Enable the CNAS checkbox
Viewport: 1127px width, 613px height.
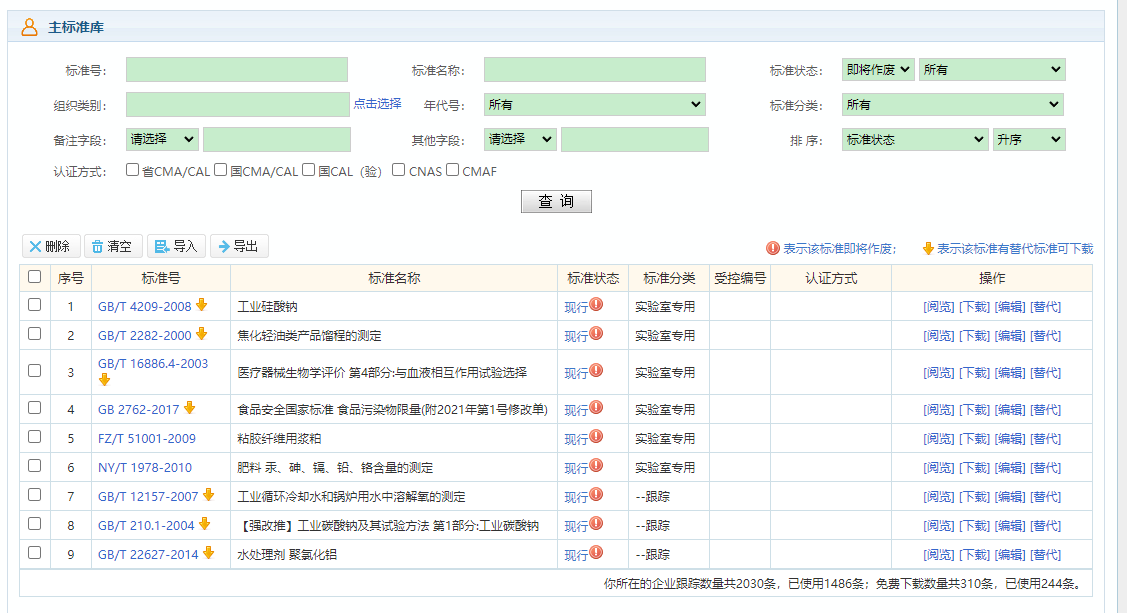[398, 170]
